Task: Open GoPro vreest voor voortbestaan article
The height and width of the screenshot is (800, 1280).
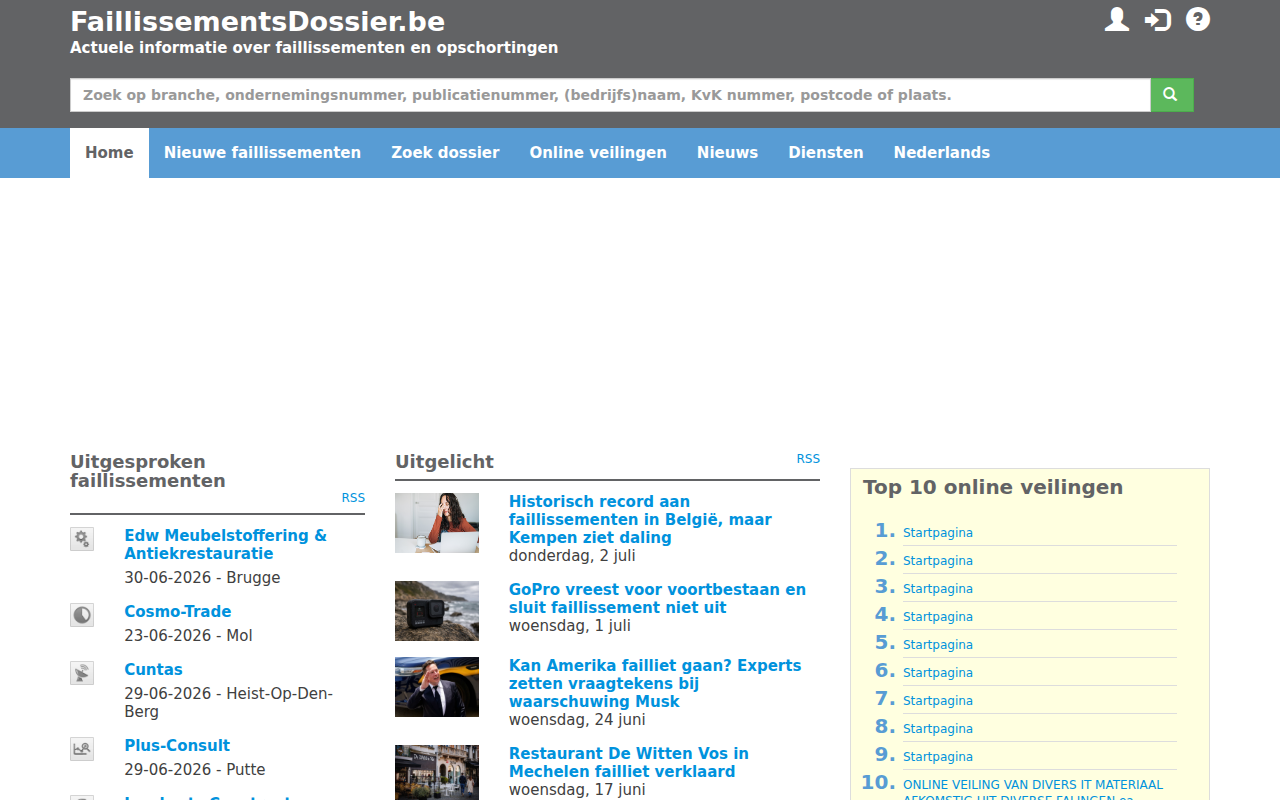Action: point(657,599)
